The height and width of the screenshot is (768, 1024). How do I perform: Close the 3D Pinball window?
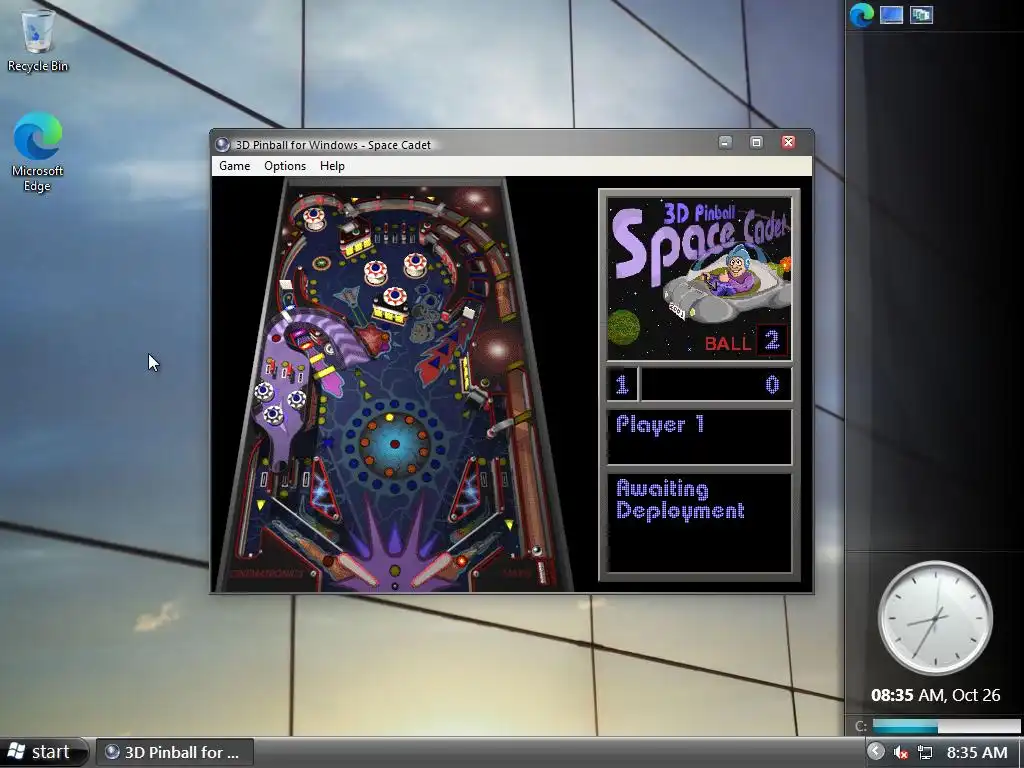(788, 142)
